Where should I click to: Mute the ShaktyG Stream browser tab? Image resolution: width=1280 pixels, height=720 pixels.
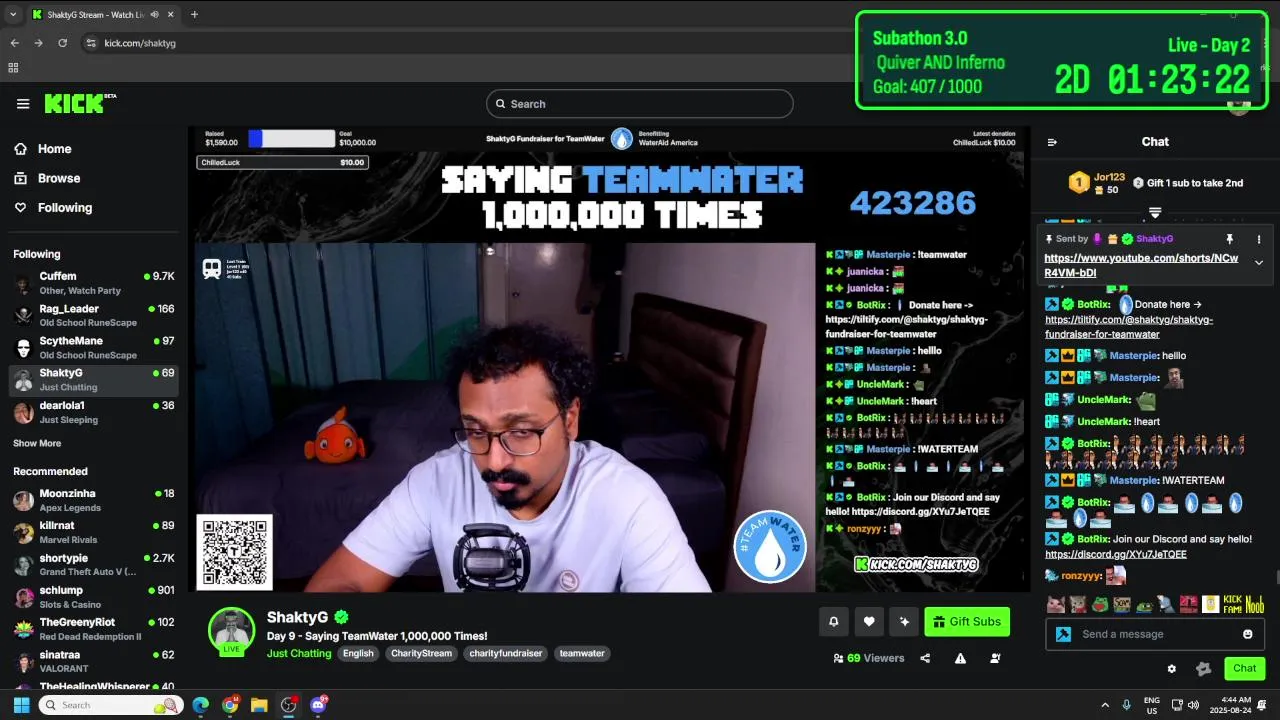tap(154, 14)
